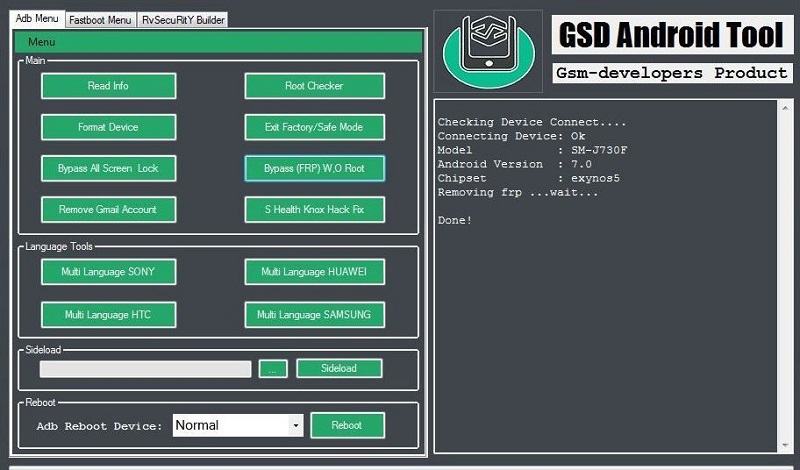Click Exit Factory/Safe Mode
Viewport: 800px width, 470px height.
pyautogui.click(x=314, y=127)
